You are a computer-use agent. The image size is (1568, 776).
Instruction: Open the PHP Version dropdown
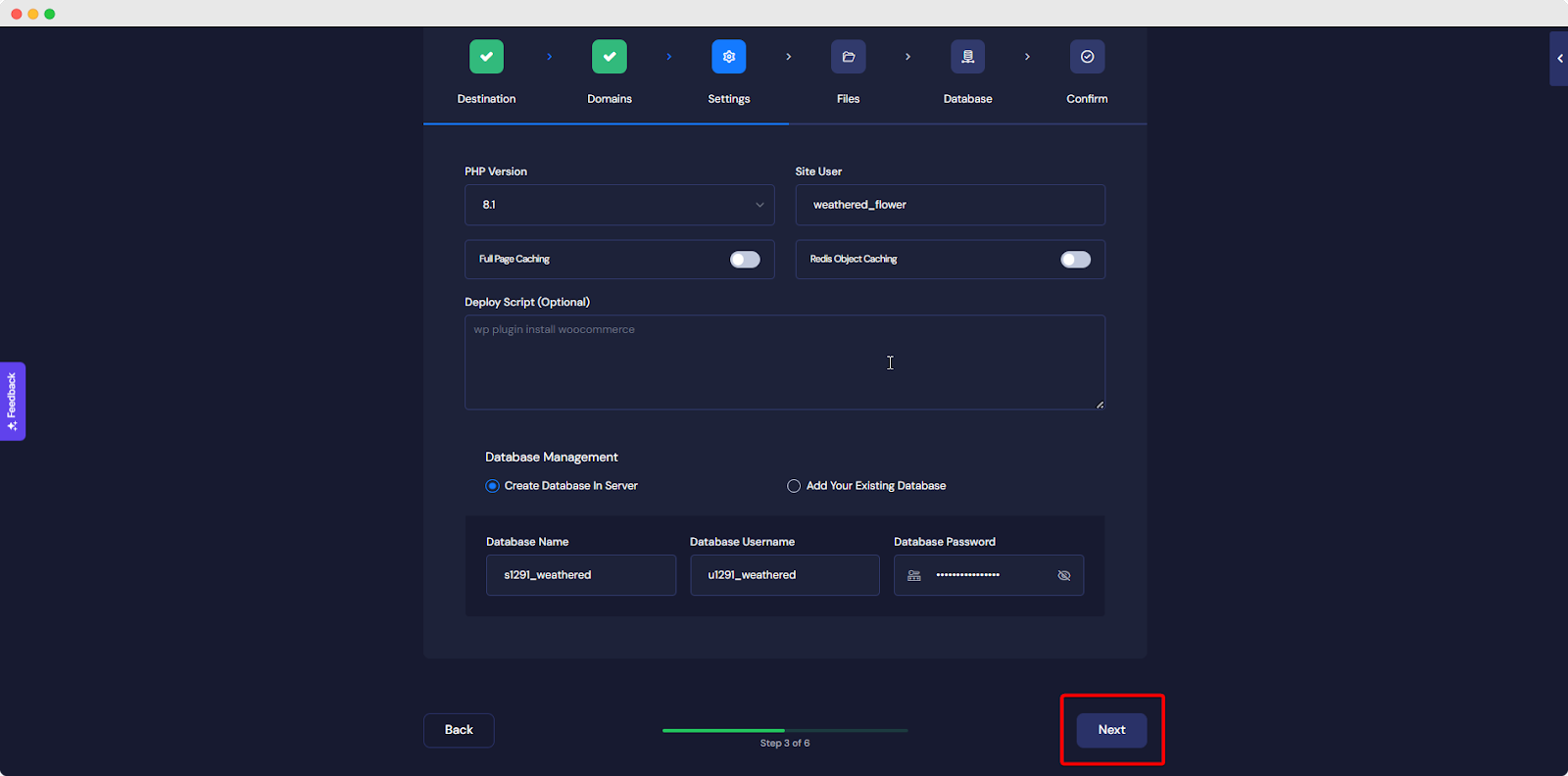click(x=619, y=205)
